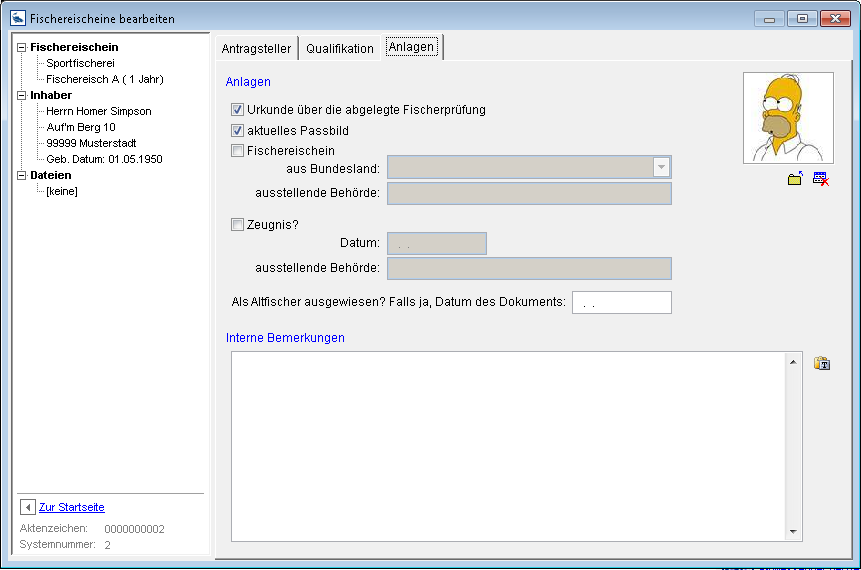Click the application icon in the title bar

[x=17, y=18]
